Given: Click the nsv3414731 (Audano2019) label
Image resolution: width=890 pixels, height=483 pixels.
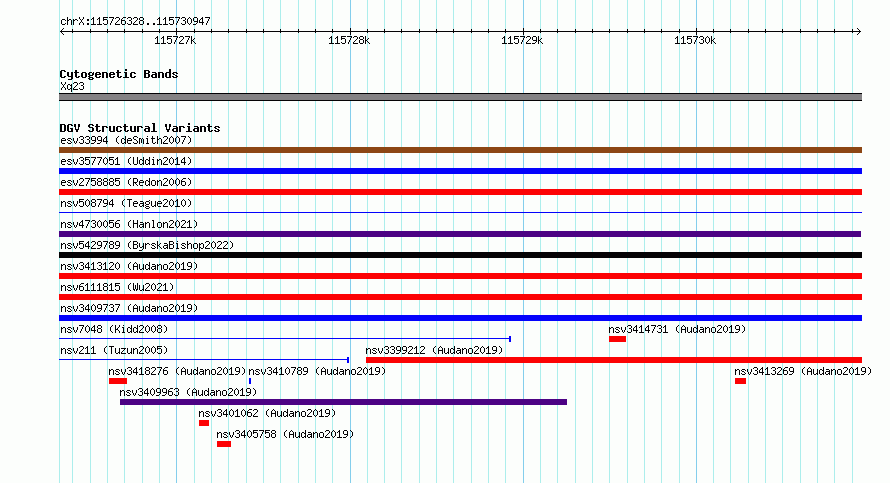Looking at the screenshot, I should coord(677,329).
